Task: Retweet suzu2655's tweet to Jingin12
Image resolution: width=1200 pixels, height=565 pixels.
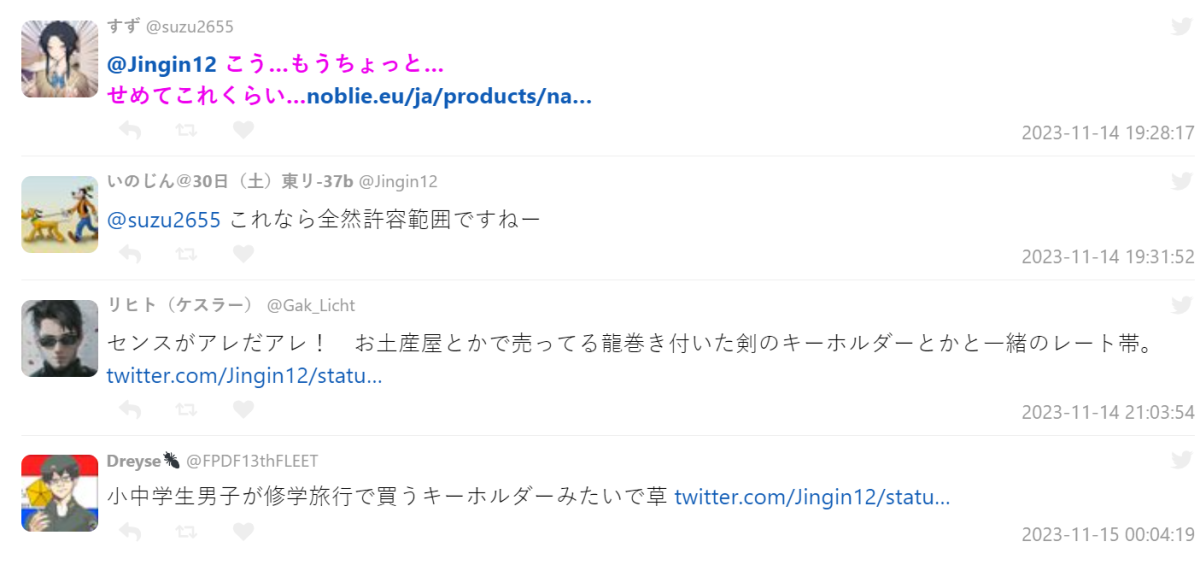Action: coord(186,130)
